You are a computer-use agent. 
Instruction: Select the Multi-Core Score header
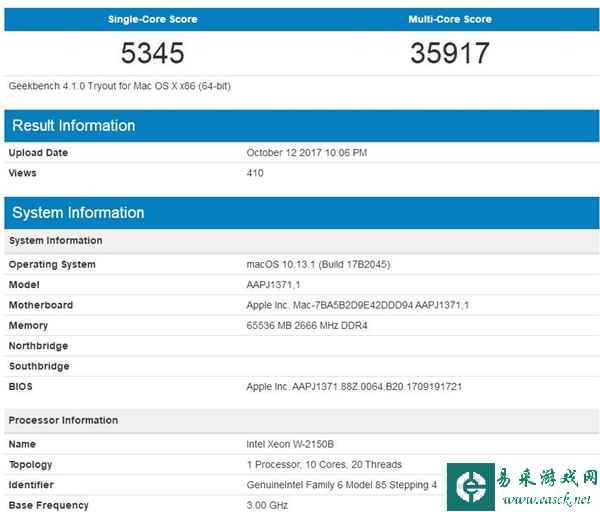(450, 19)
